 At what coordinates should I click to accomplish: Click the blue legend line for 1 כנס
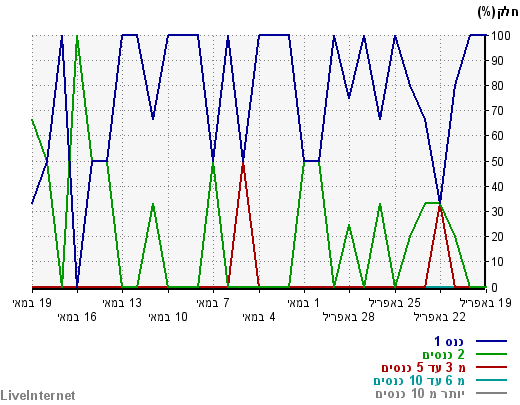click(491, 341)
